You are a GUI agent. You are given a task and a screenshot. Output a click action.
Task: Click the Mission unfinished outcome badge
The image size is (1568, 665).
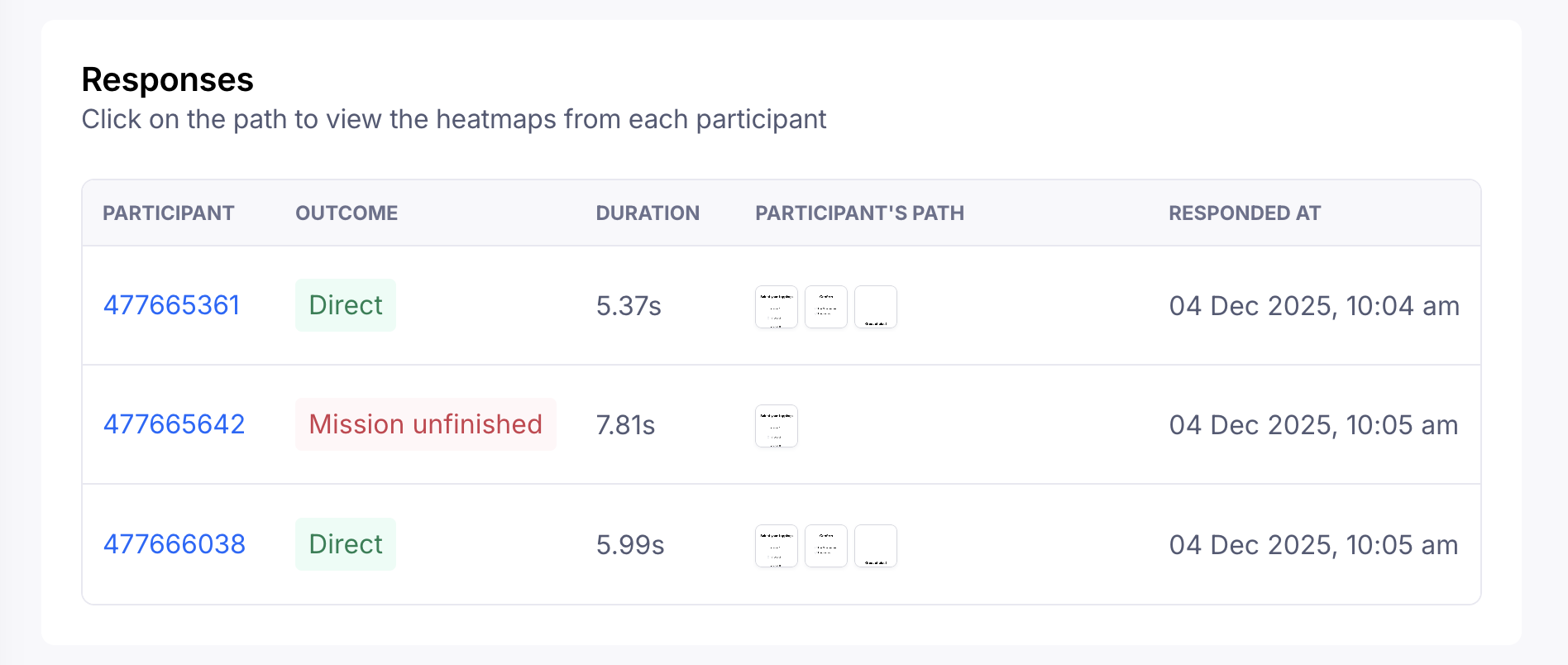point(425,424)
